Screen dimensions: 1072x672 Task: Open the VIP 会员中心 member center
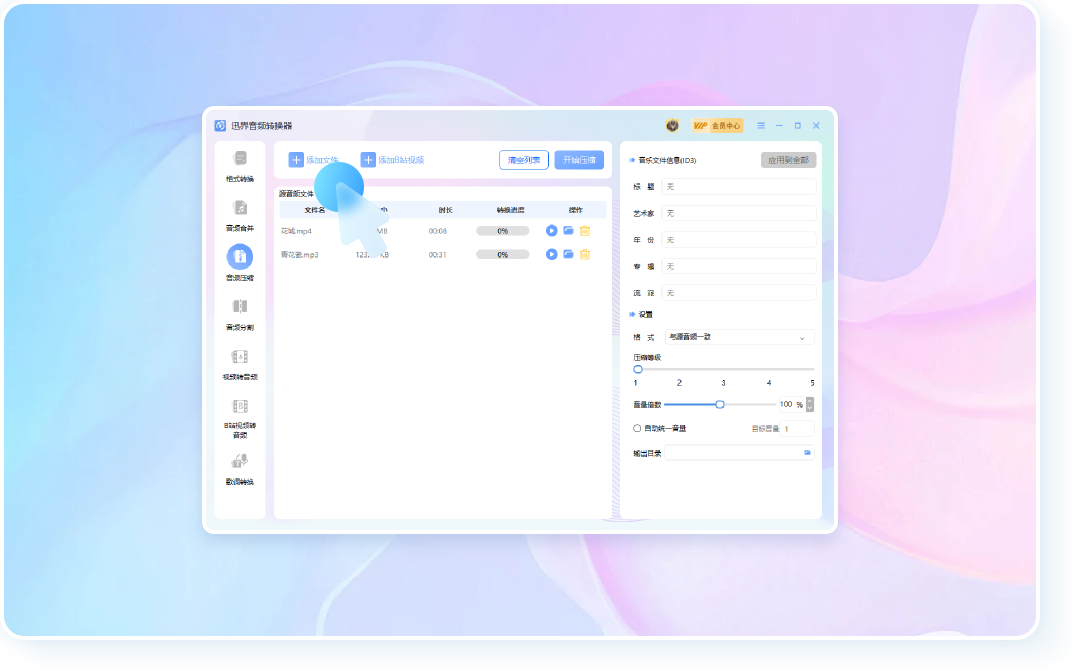pos(717,126)
